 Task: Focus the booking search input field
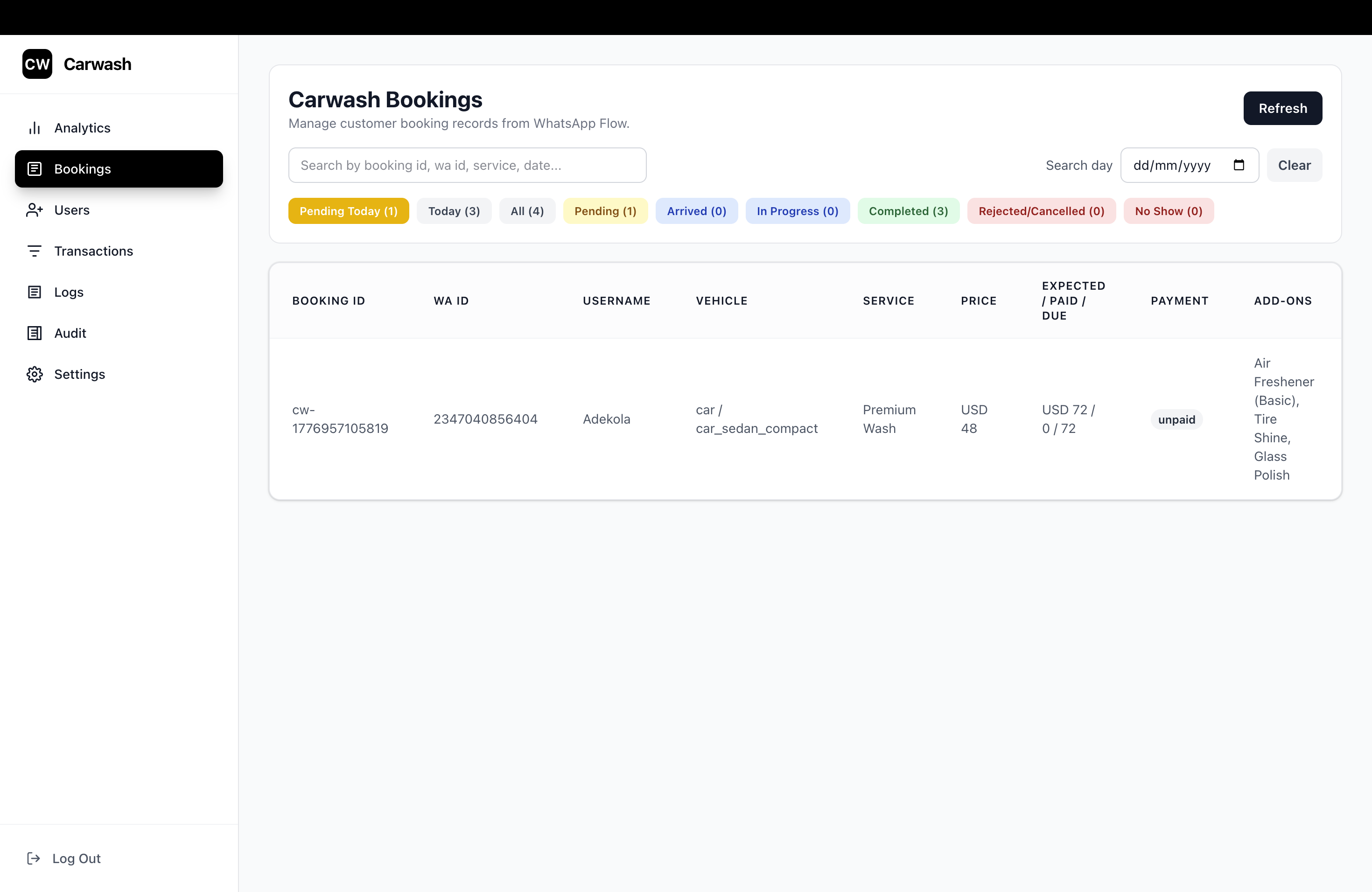click(467, 165)
